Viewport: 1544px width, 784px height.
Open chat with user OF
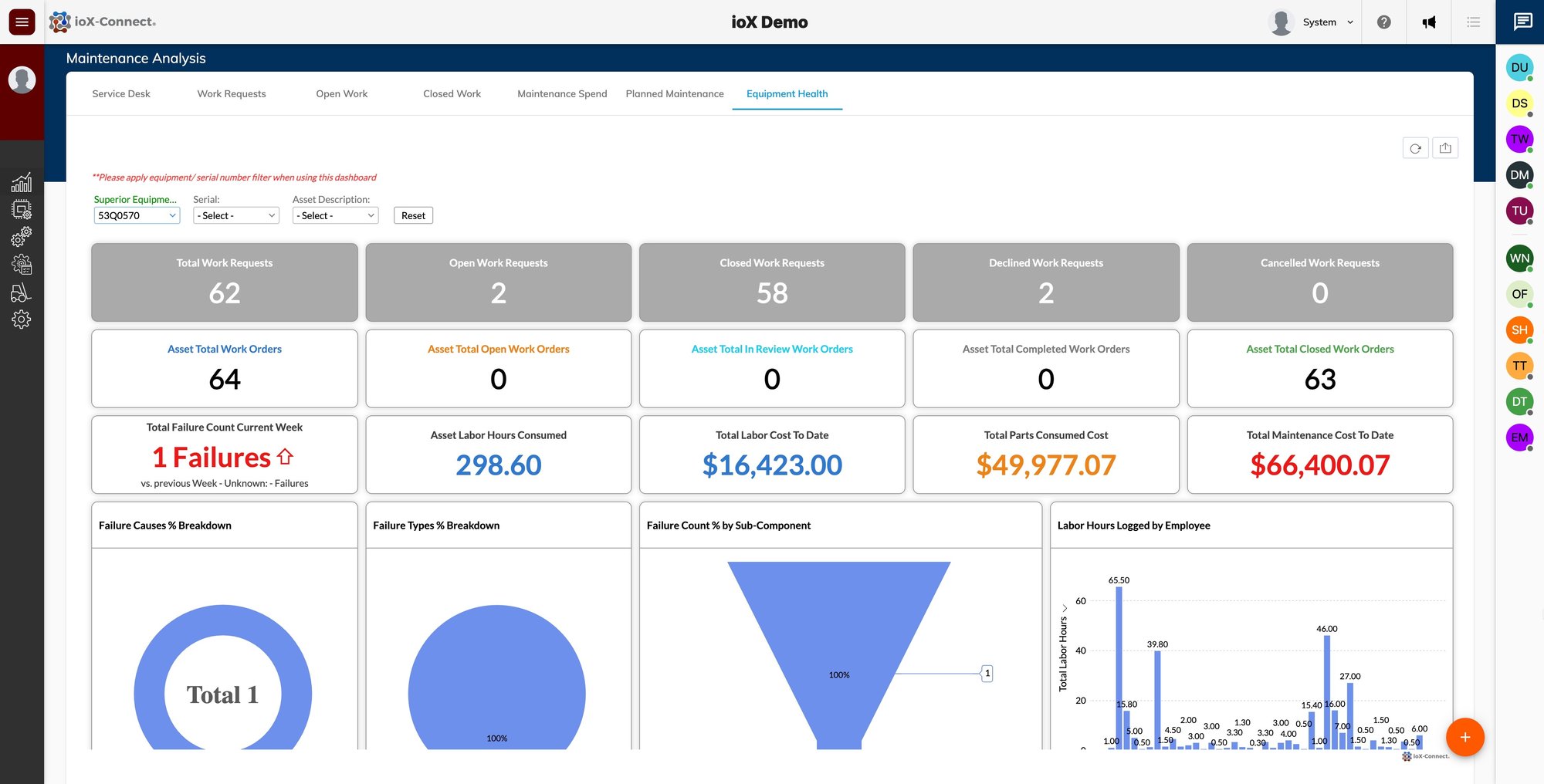click(x=1519, y=294)
